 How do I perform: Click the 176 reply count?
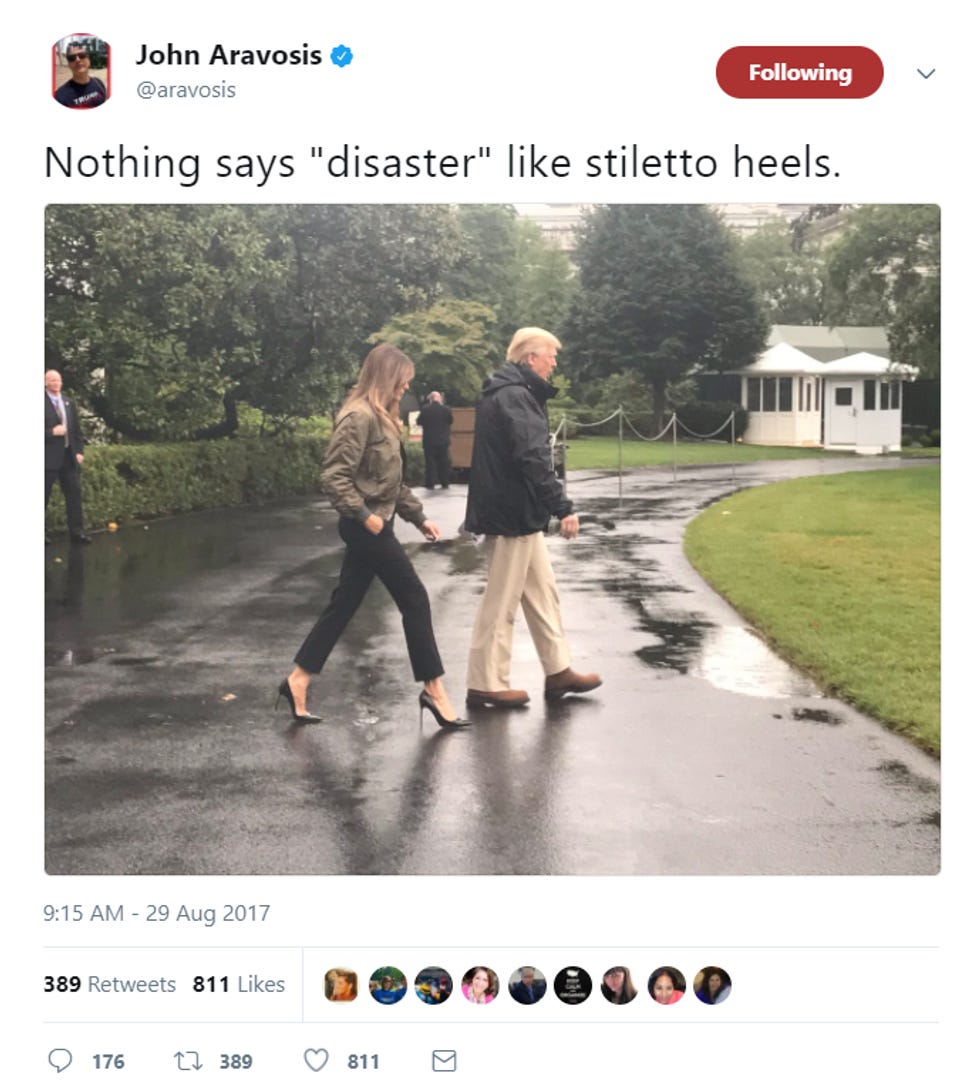tap(108, 1061)
